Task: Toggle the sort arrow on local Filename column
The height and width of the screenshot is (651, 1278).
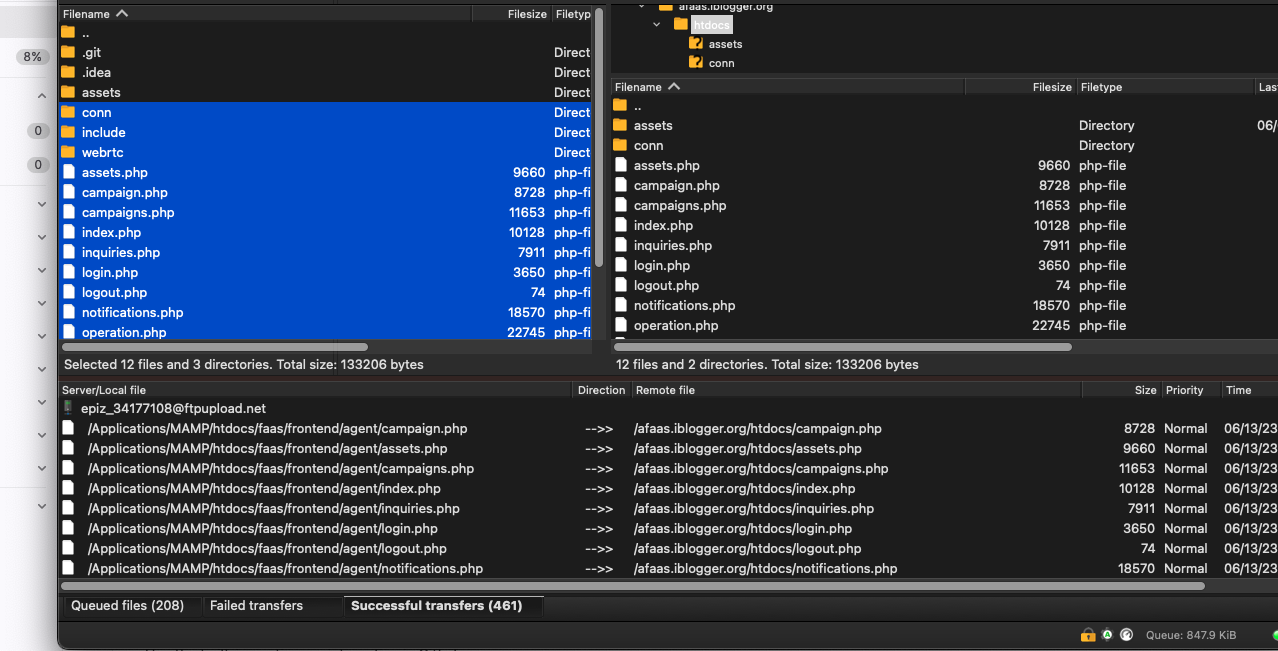Action: [122, 14]
